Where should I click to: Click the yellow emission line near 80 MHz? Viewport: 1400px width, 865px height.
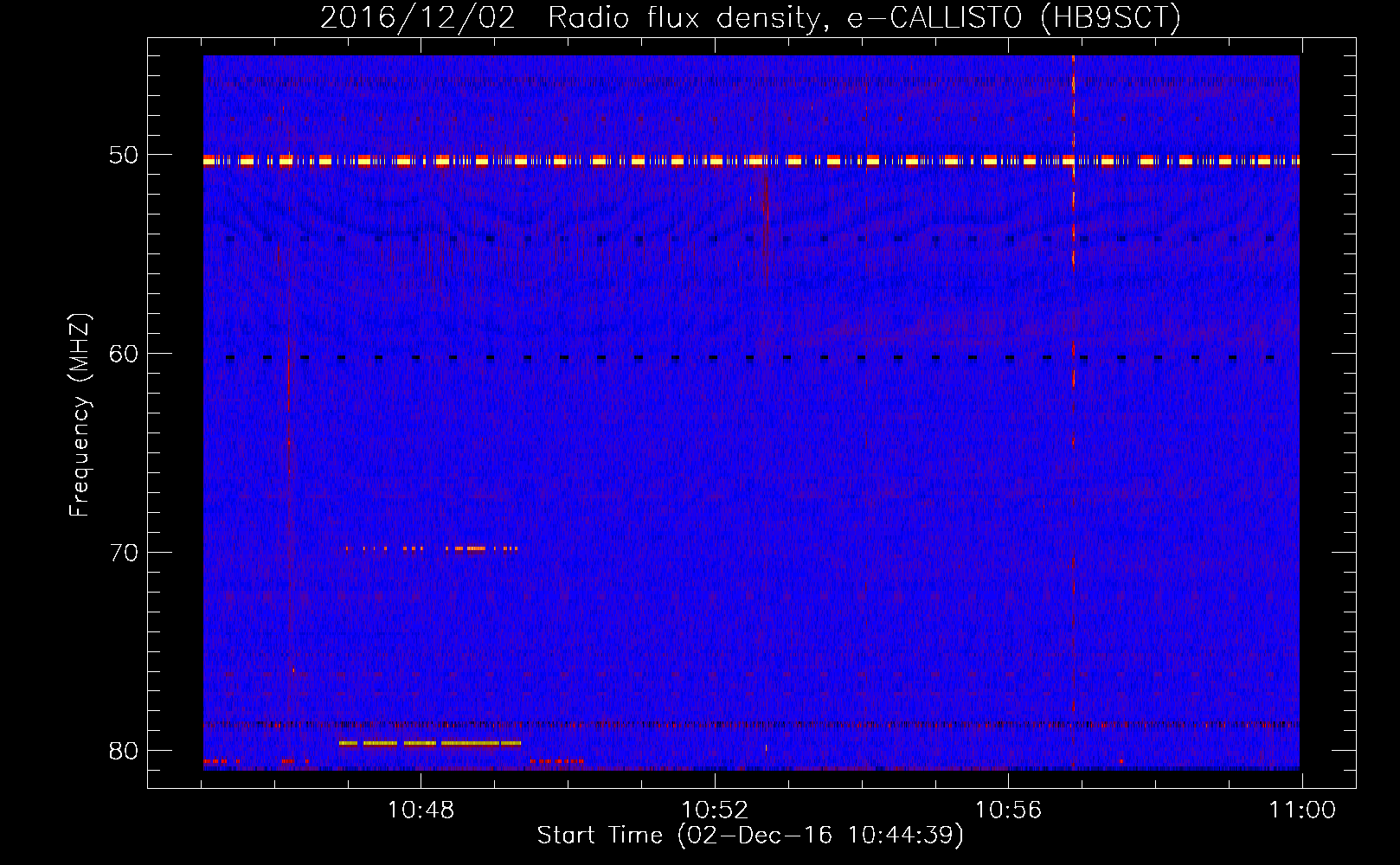tap(430, 743)
